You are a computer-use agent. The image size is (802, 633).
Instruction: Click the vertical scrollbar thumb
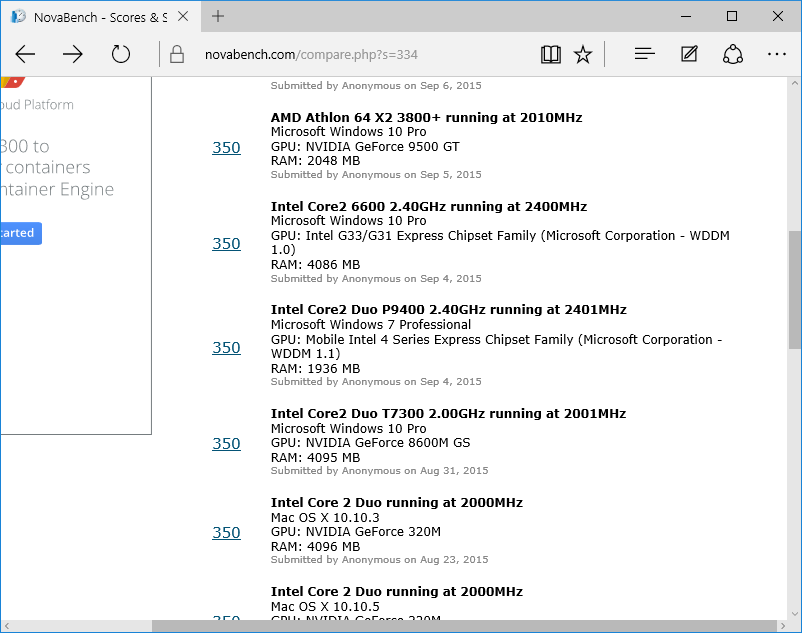click(x=794, y=290)
